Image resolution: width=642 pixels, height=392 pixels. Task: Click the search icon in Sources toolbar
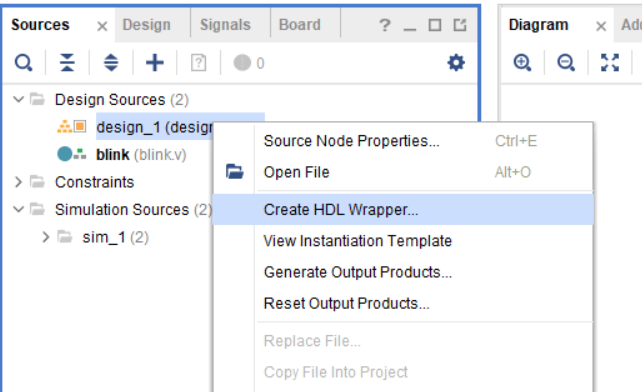[x=23, y=63]
